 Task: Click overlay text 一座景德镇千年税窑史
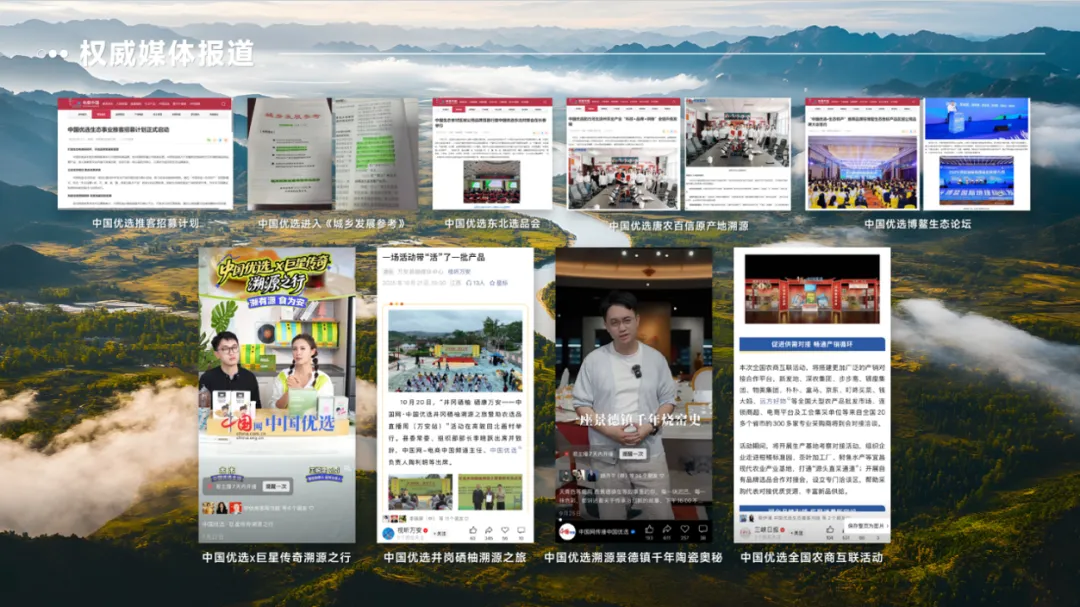pos(637,419)
